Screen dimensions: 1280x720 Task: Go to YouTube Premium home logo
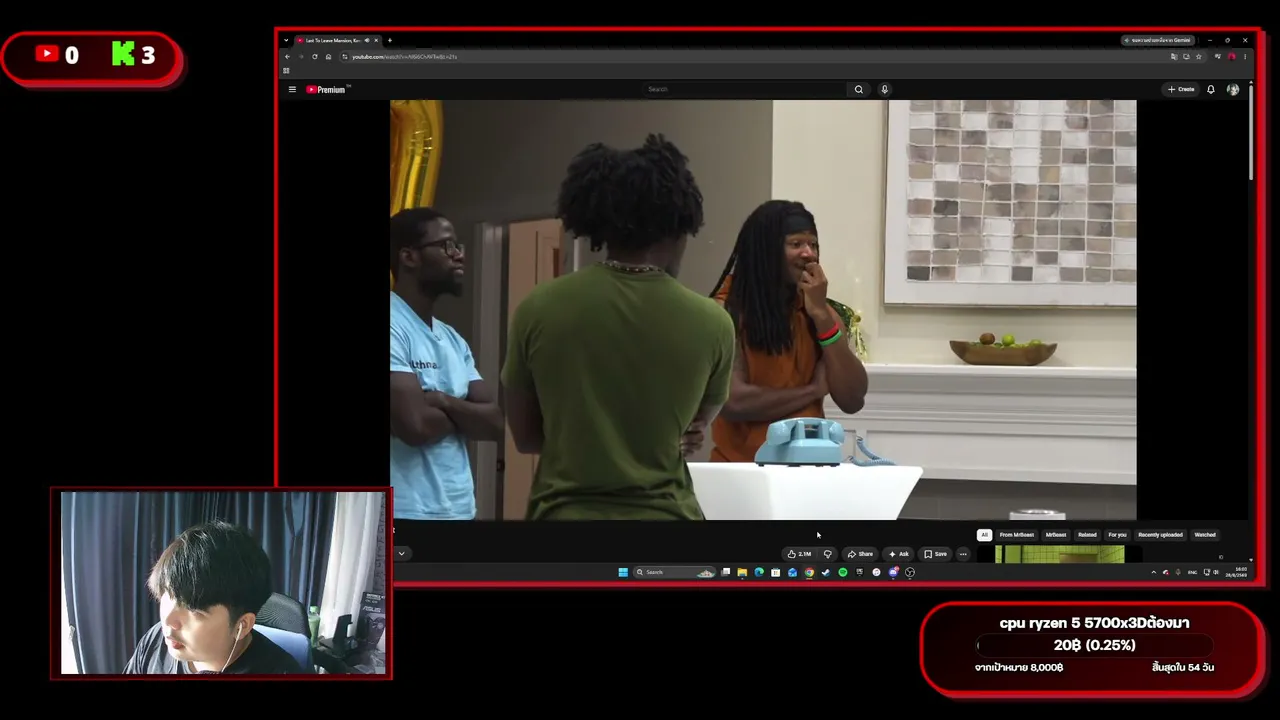[x=327, y=89]
